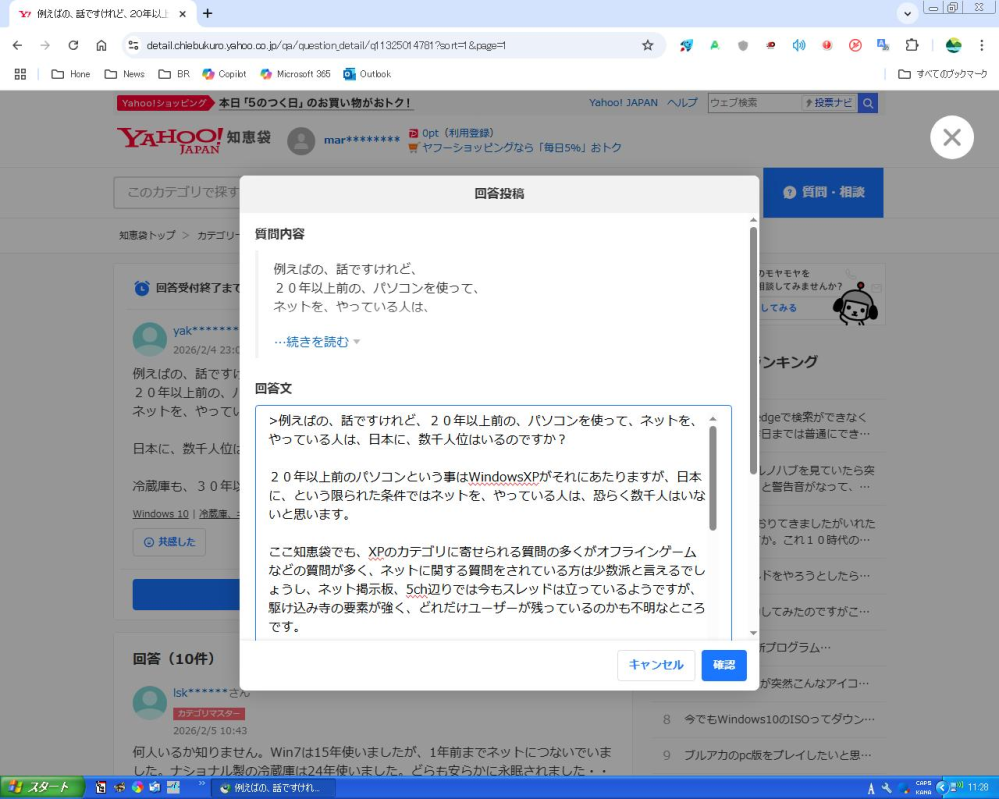Show hidden system tray icons arrow

(x=941, y=788)
